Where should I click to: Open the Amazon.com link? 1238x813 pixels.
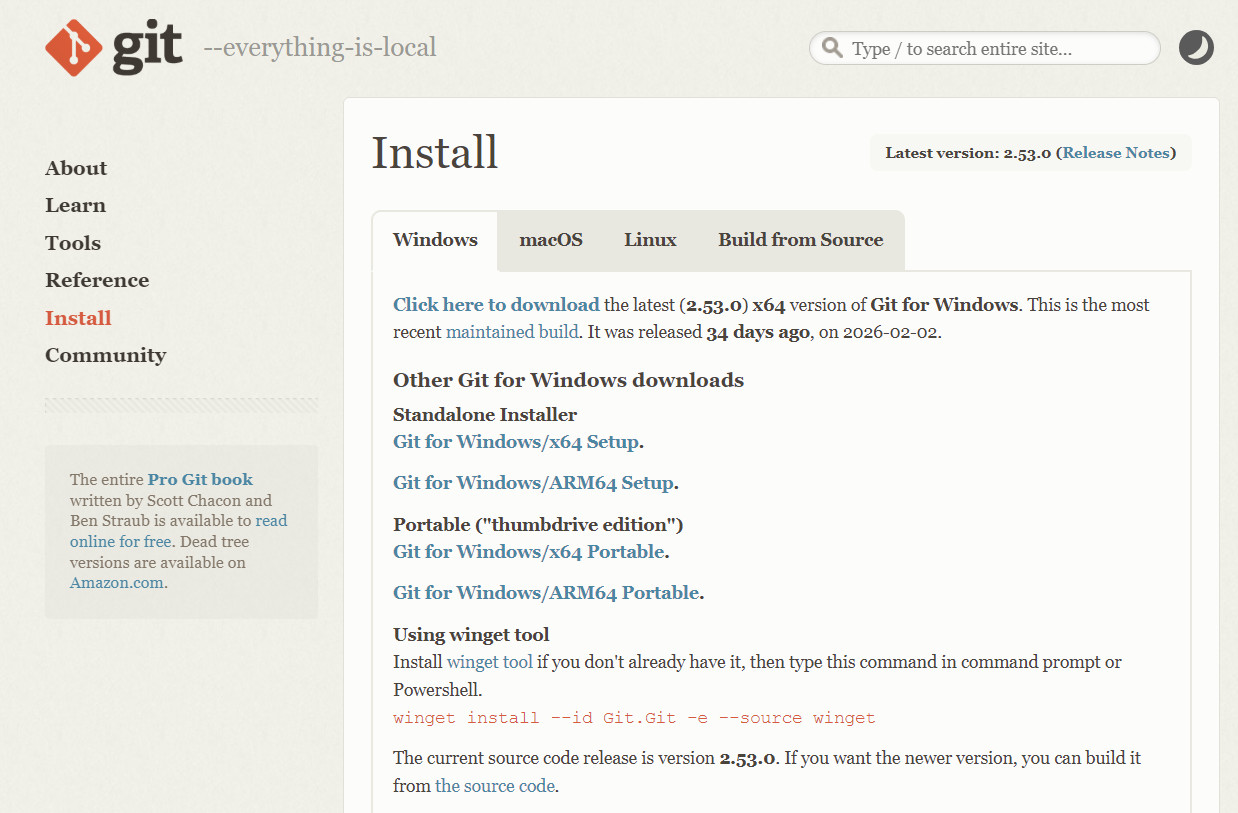(x=117, y=583)
